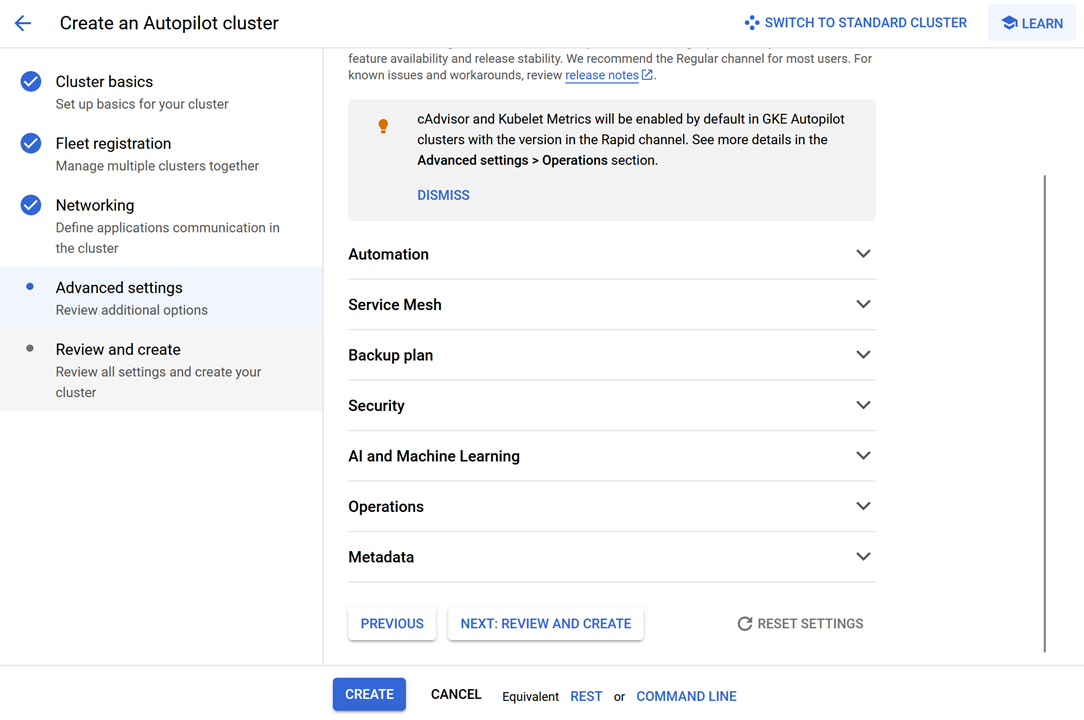Click 'Manage multiple clusters together' text

pos(157,165)
